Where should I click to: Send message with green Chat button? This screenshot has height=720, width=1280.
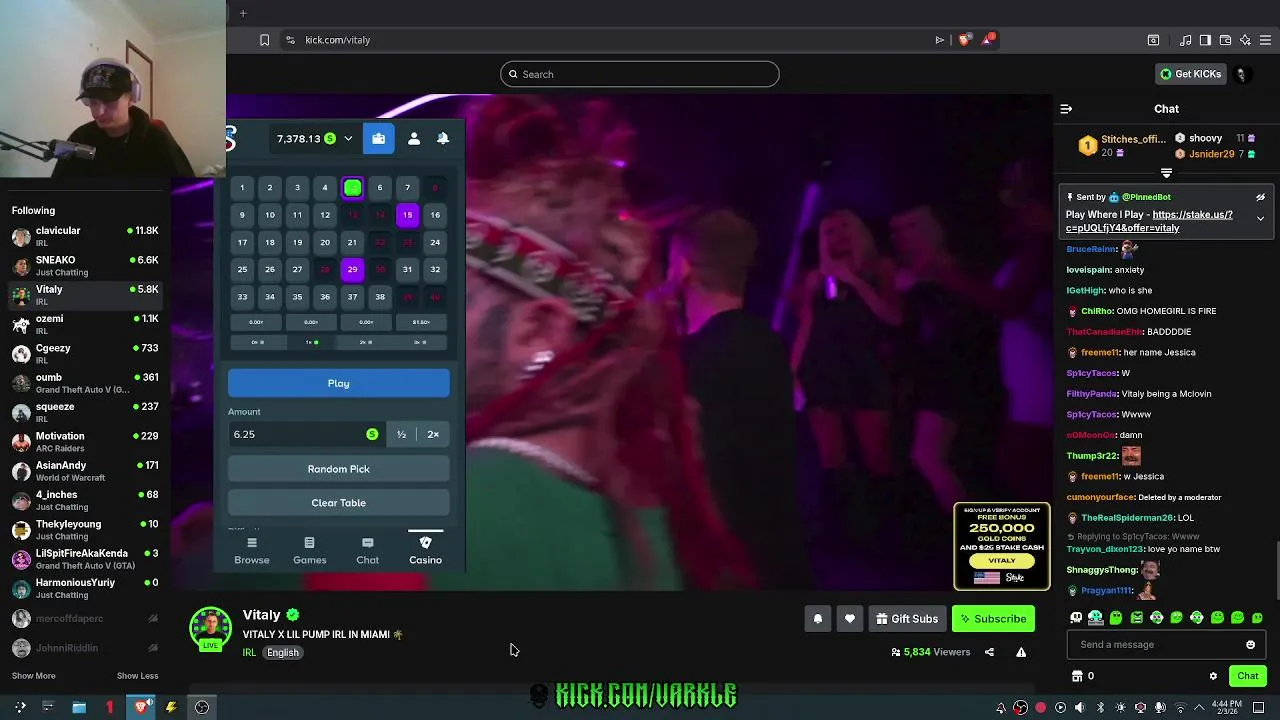click(x=1247, y=676)
